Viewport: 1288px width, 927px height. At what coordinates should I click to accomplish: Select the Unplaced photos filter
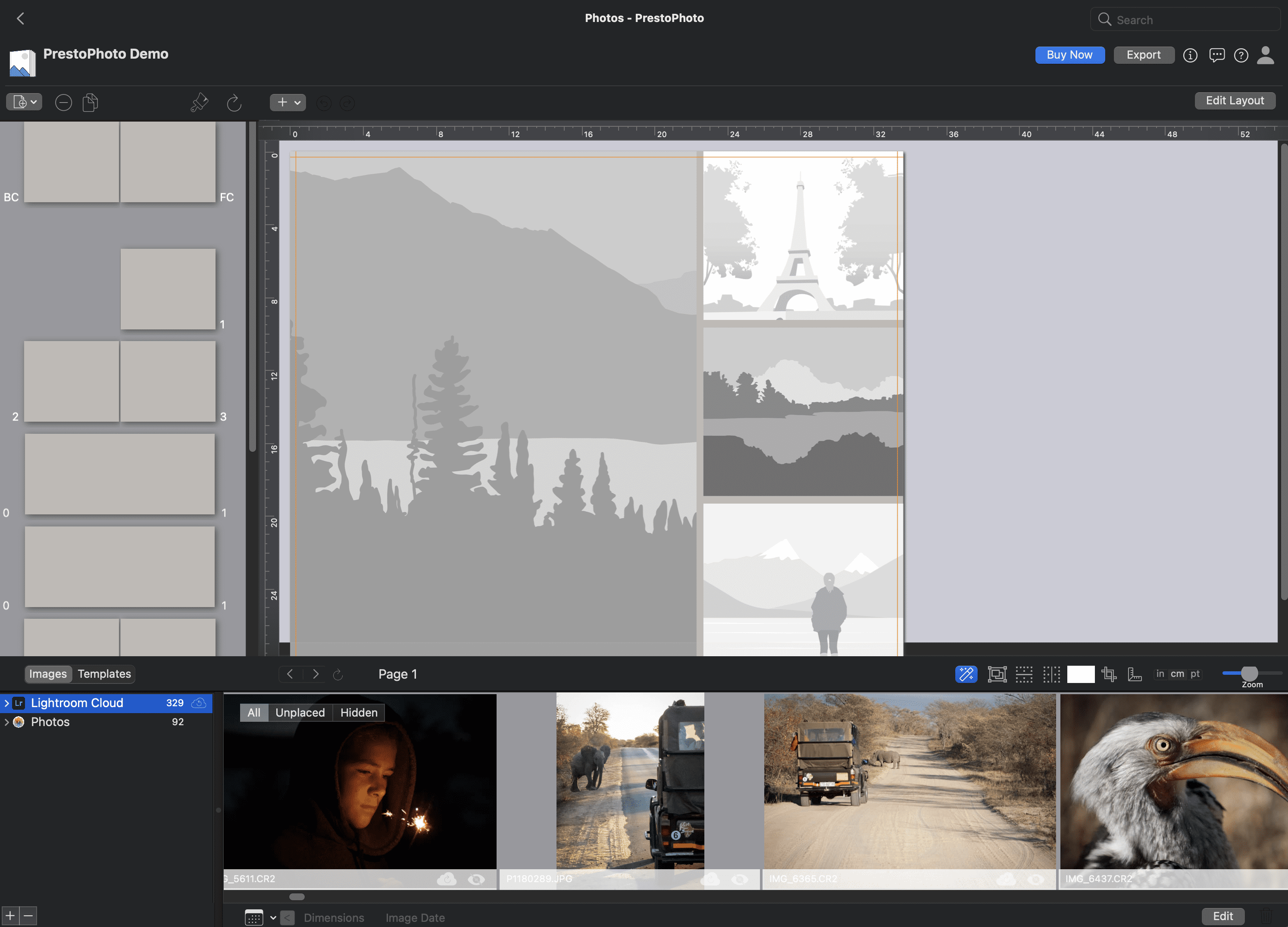click(x=300, y=712)
